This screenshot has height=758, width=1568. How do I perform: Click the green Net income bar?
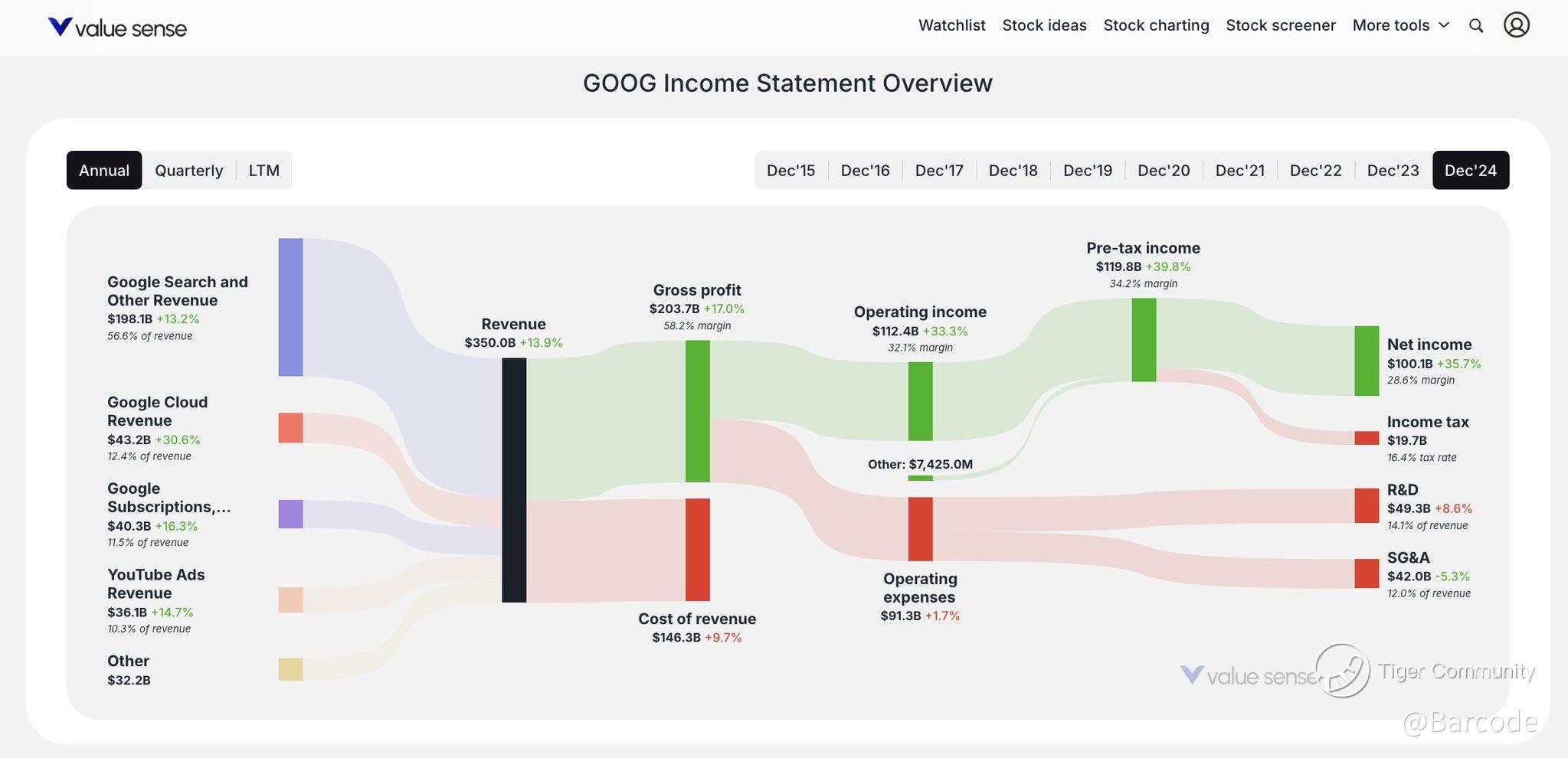[x=1367, y=361]
